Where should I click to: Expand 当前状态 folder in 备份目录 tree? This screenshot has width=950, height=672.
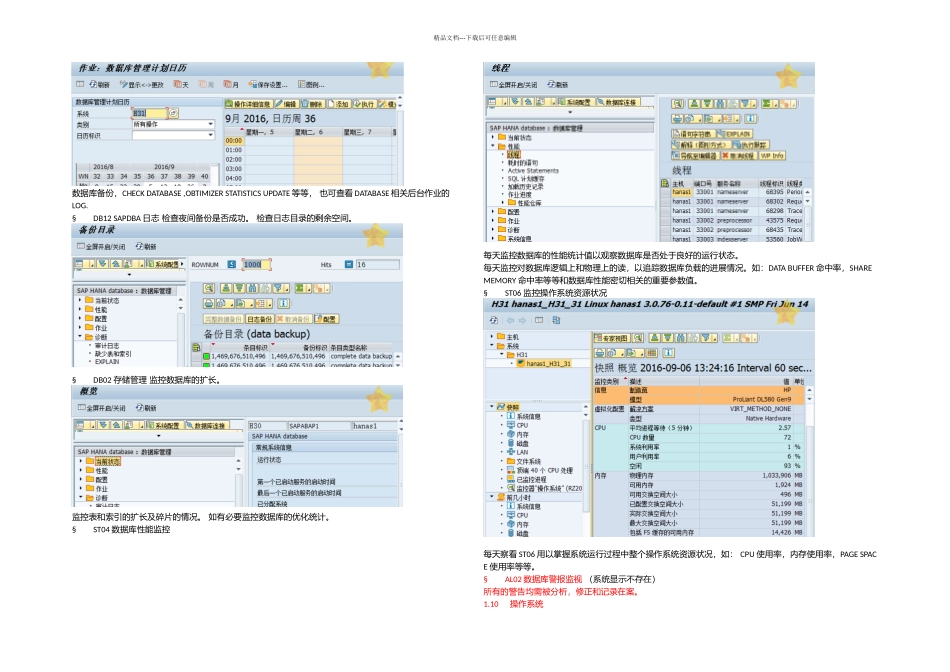[80, 301]
